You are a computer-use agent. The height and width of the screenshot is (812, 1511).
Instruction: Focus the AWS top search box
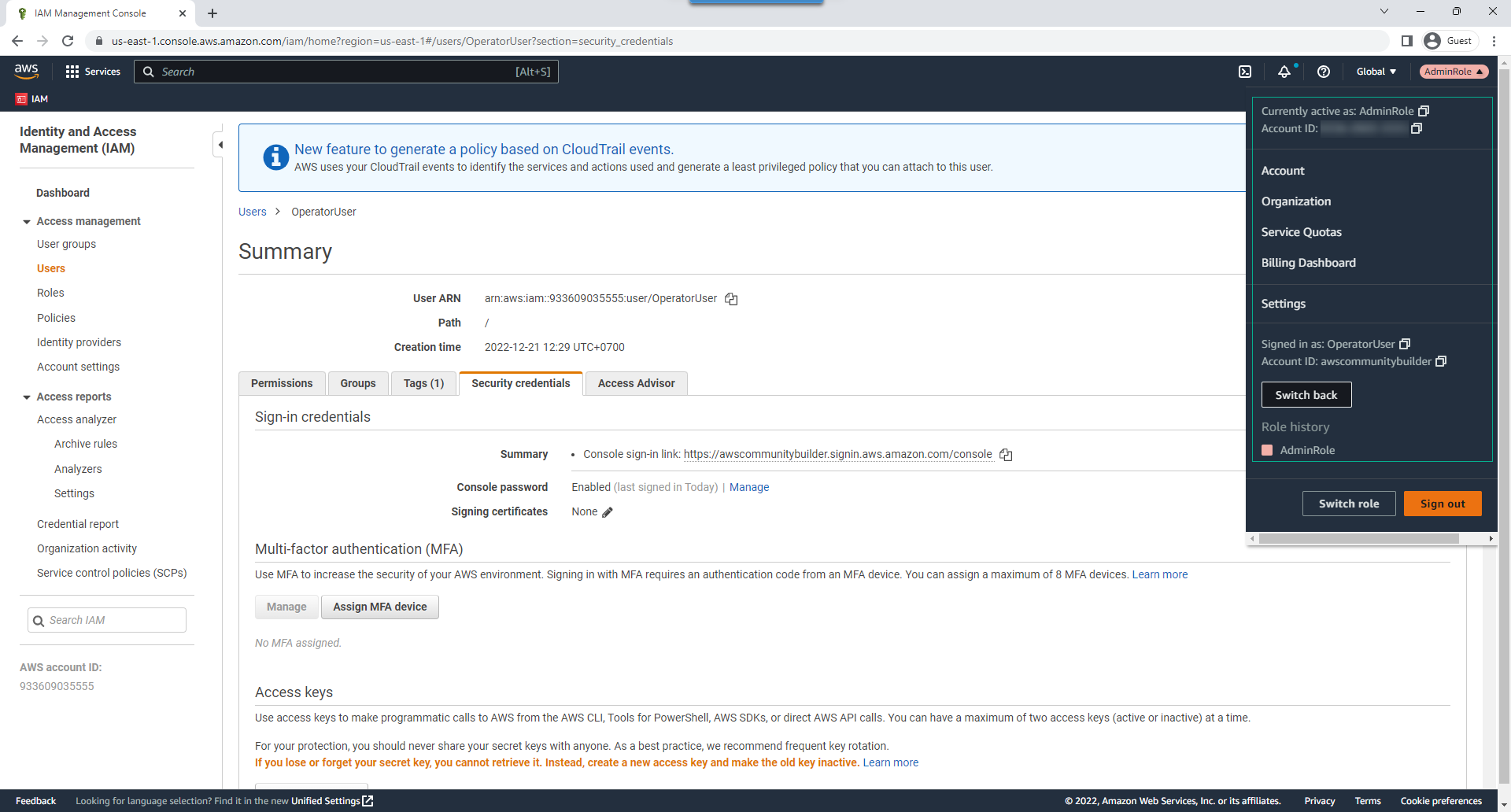(x=346, y=72)
